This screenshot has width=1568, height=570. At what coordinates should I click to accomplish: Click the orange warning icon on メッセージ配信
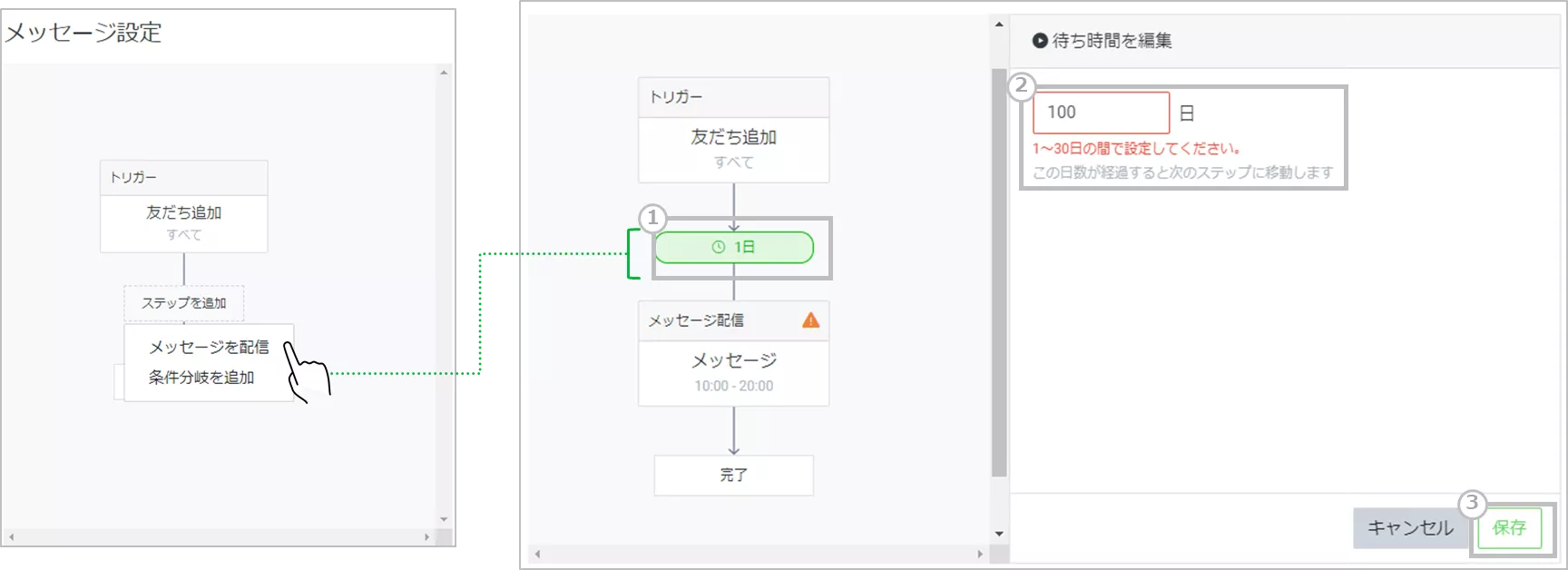coord(810,320)
